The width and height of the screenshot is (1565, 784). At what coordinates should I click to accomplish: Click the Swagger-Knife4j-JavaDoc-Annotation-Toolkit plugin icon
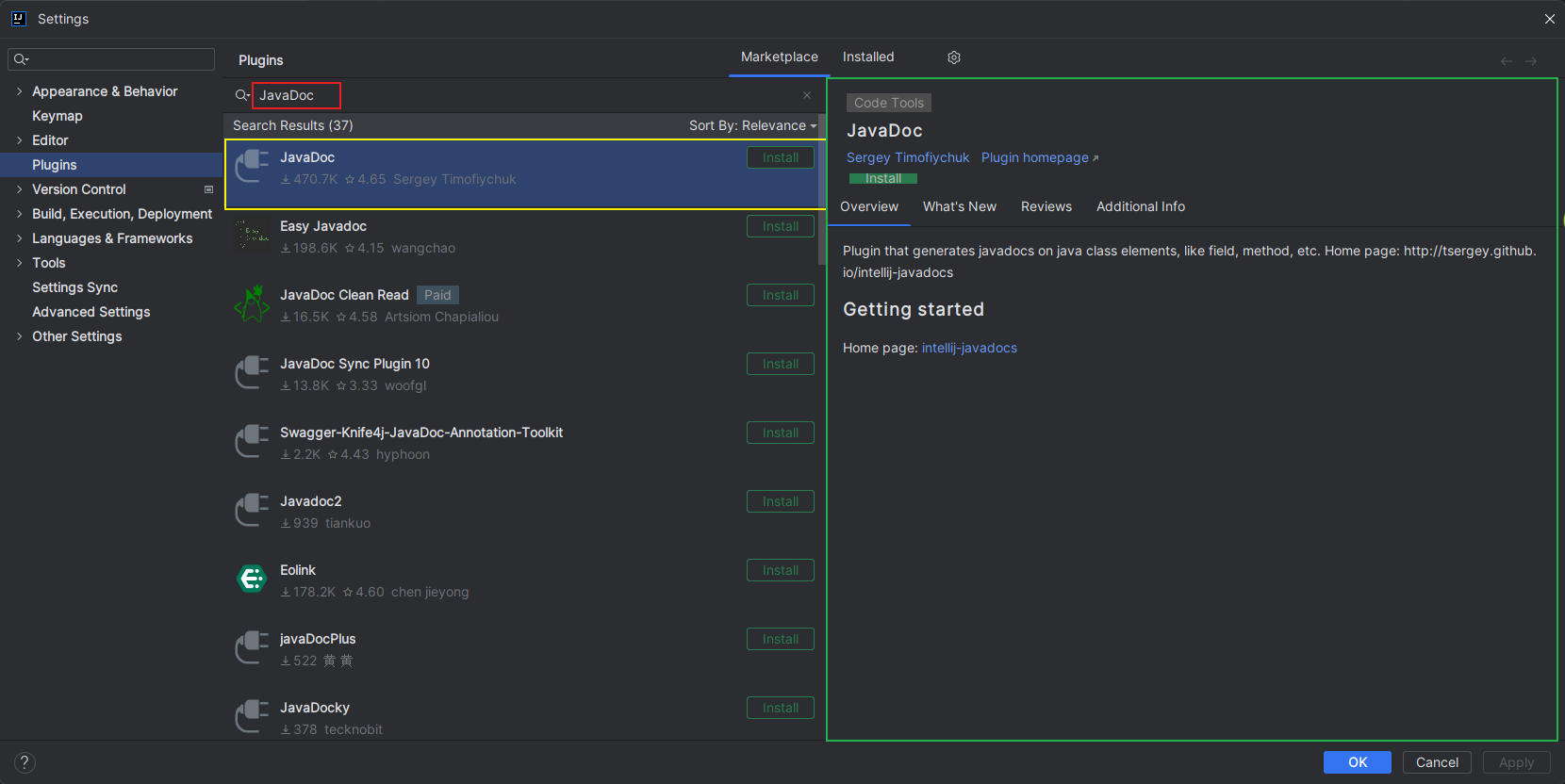[x=252, y=442]
